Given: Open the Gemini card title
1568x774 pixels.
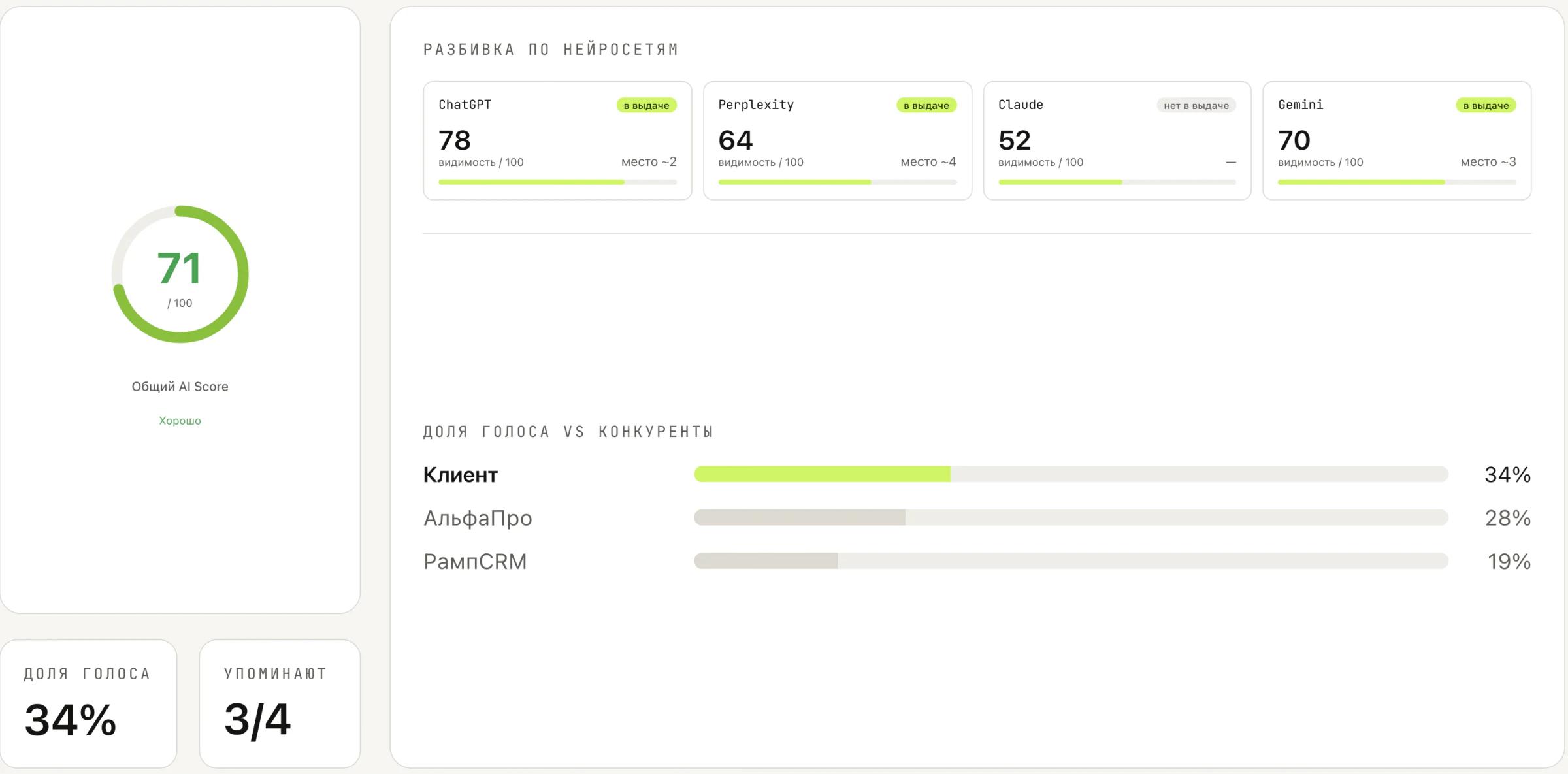Looking at the screenshot, I should [1301, 105].
